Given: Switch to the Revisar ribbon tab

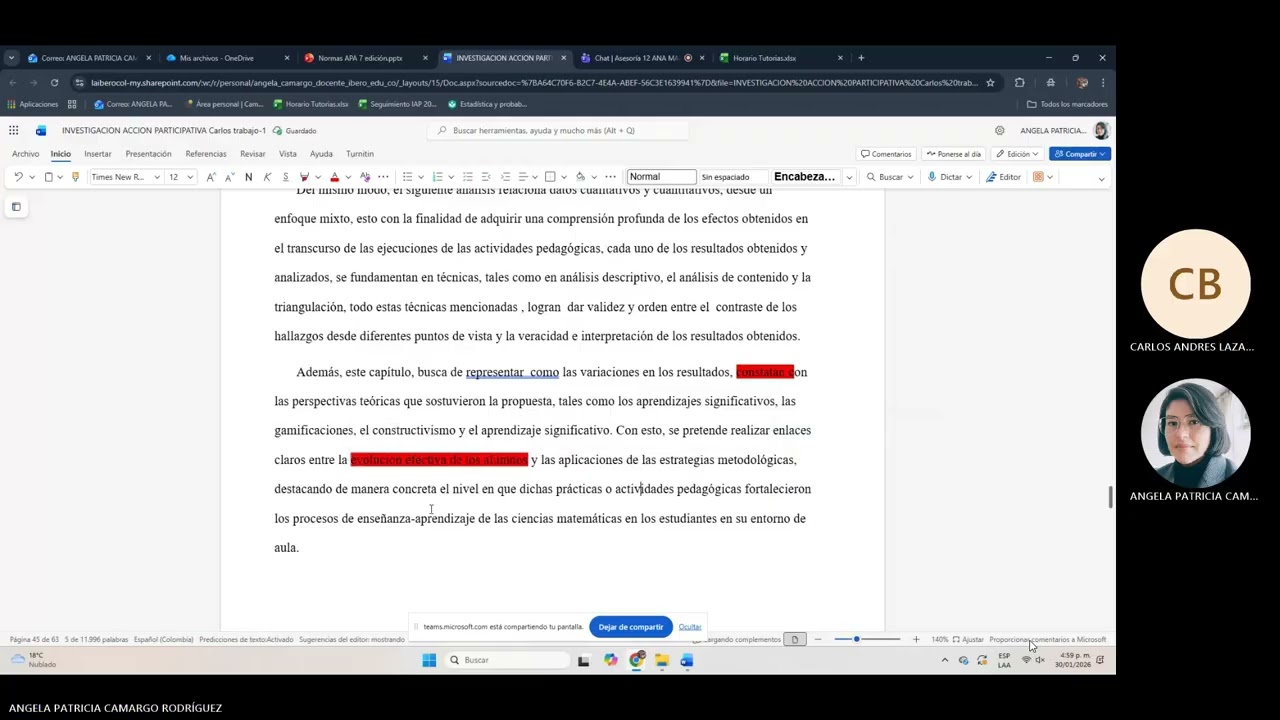Looking at the screenshot, I should pyautogui.click(x=253, y=154).
